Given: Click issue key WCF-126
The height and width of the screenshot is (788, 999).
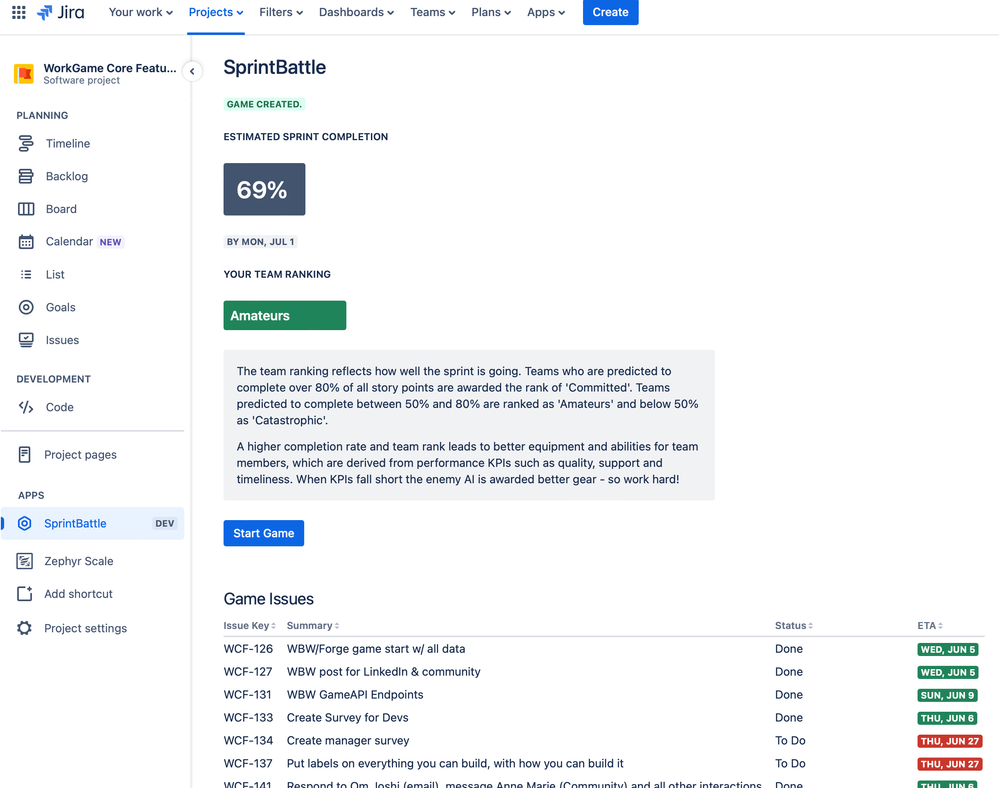Looking at the screenshot, I should [x=248, y=648].
